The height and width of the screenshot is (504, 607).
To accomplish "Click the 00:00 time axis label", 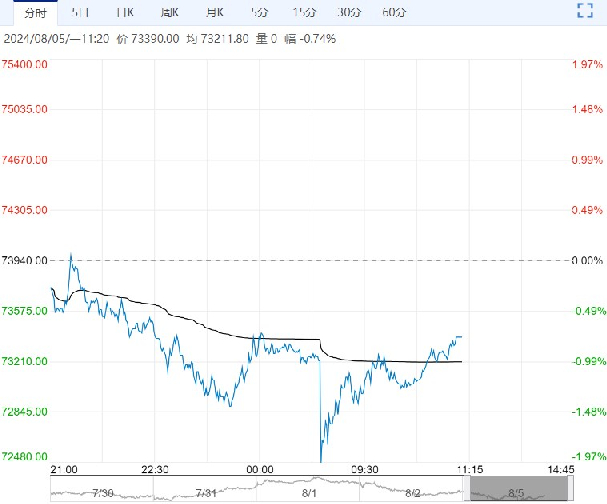I will (259, 468).
